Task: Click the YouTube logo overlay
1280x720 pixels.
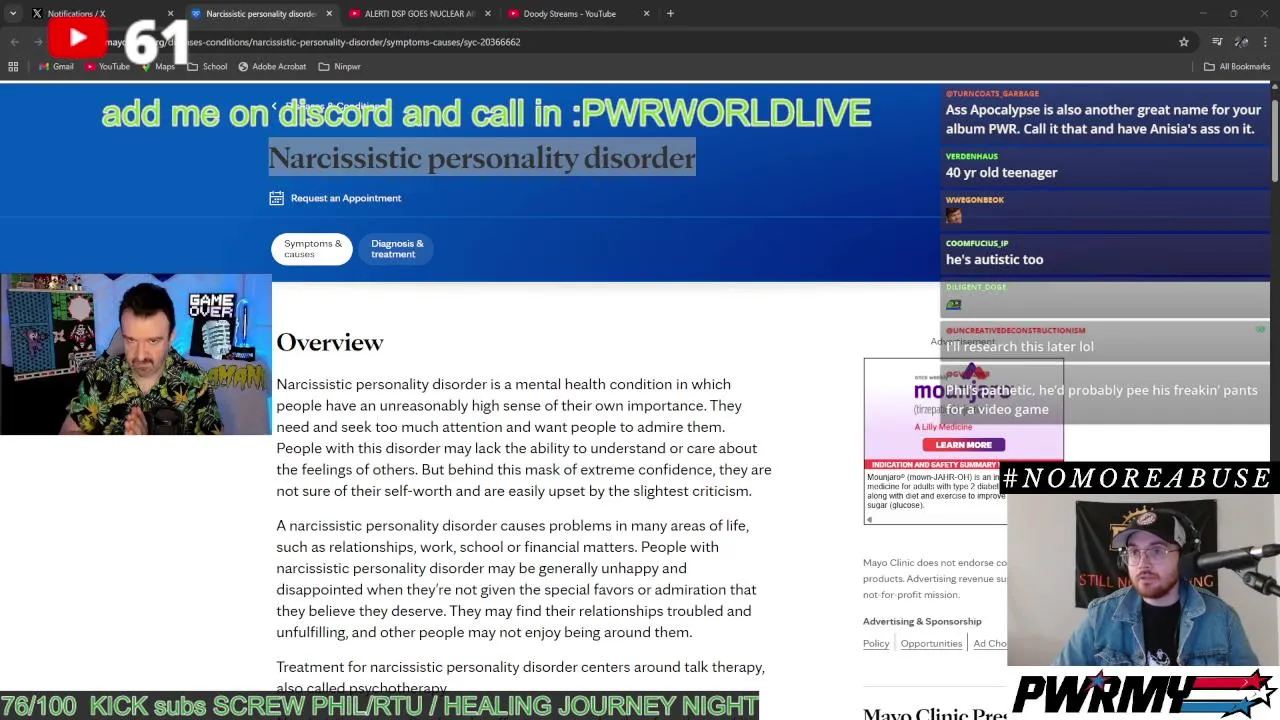Action: [x=78, y=38]
